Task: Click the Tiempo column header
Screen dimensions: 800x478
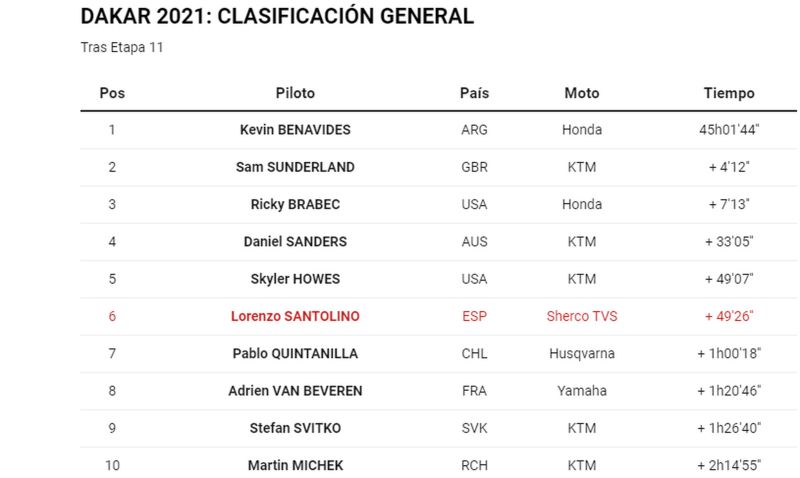Action: click(x=729, y=93)
